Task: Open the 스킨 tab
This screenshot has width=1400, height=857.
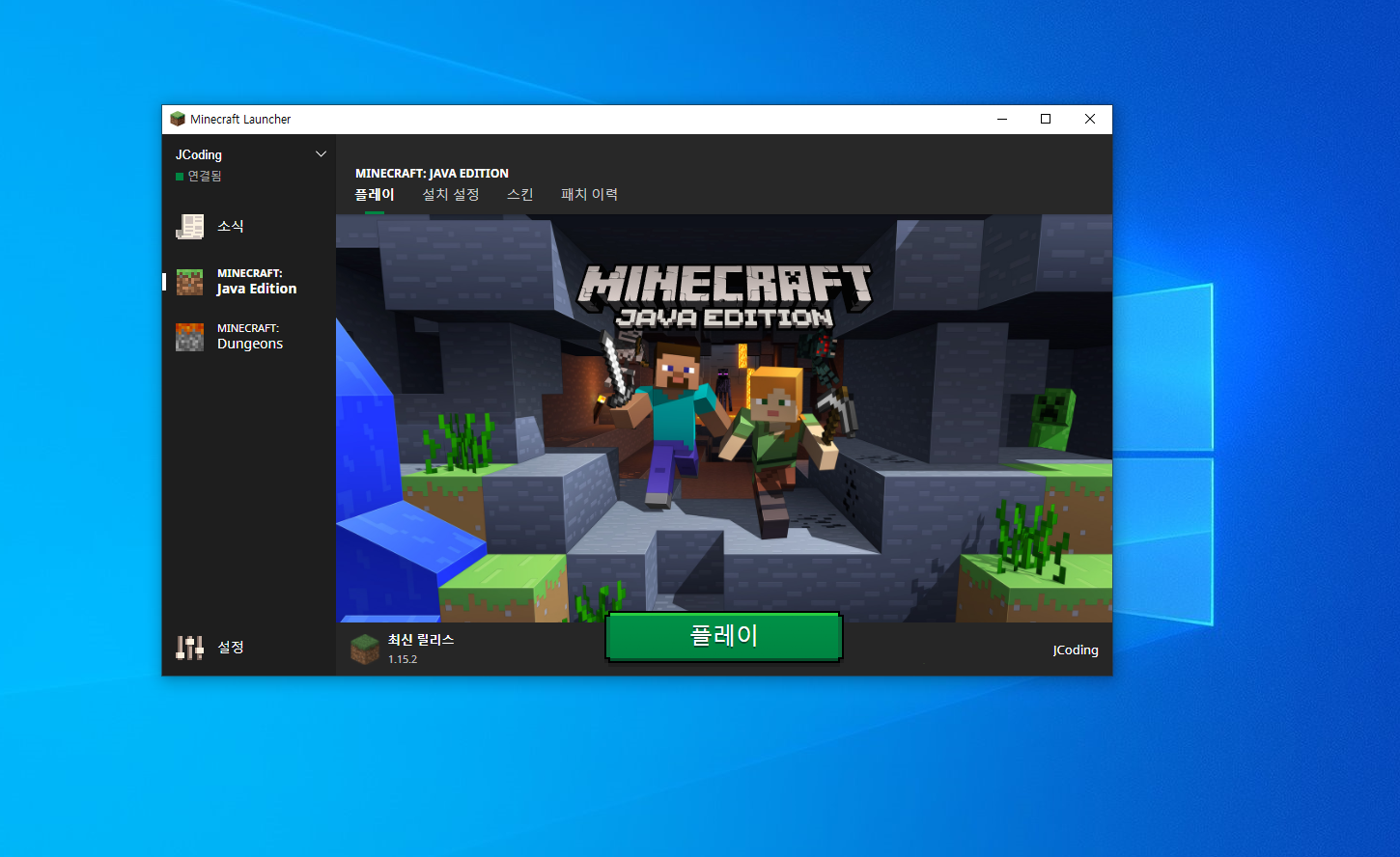Action: coord(520,195)
